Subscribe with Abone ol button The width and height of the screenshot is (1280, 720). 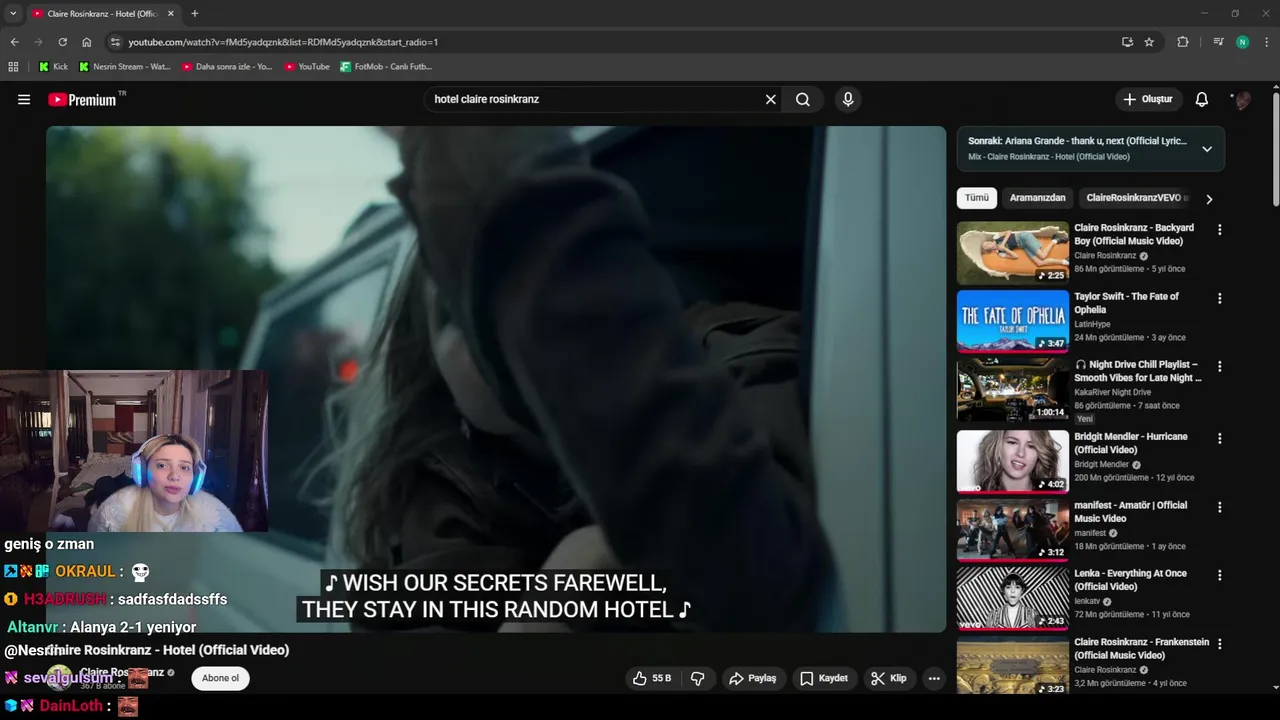pos(220,678)
